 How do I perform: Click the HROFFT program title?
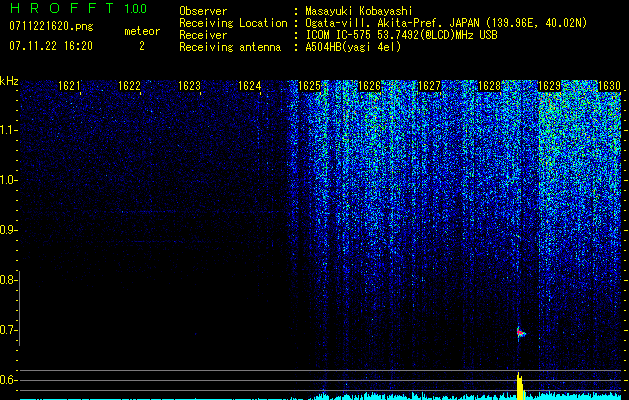click(x=61, y=8)
